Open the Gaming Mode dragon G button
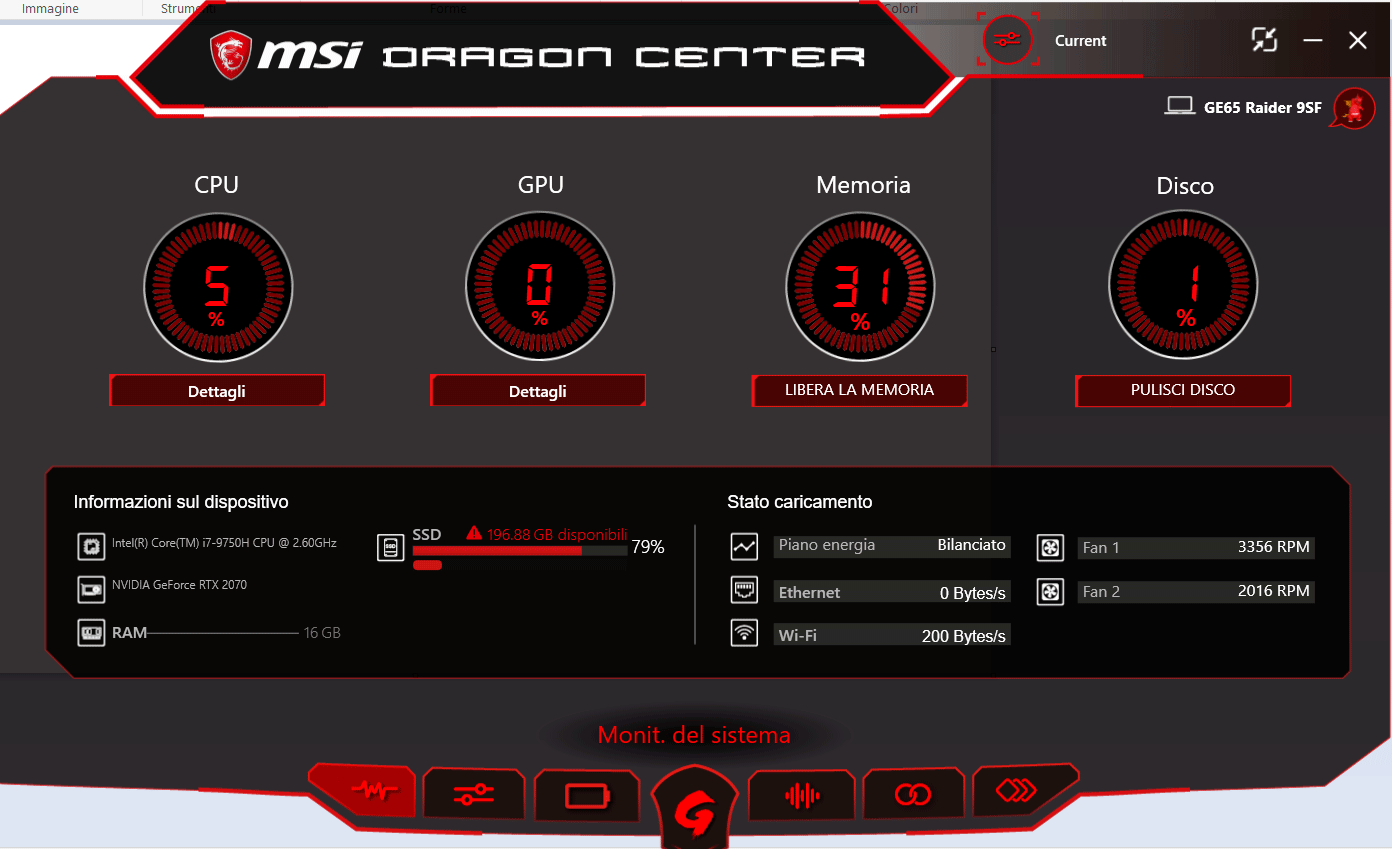 point(694,807)
